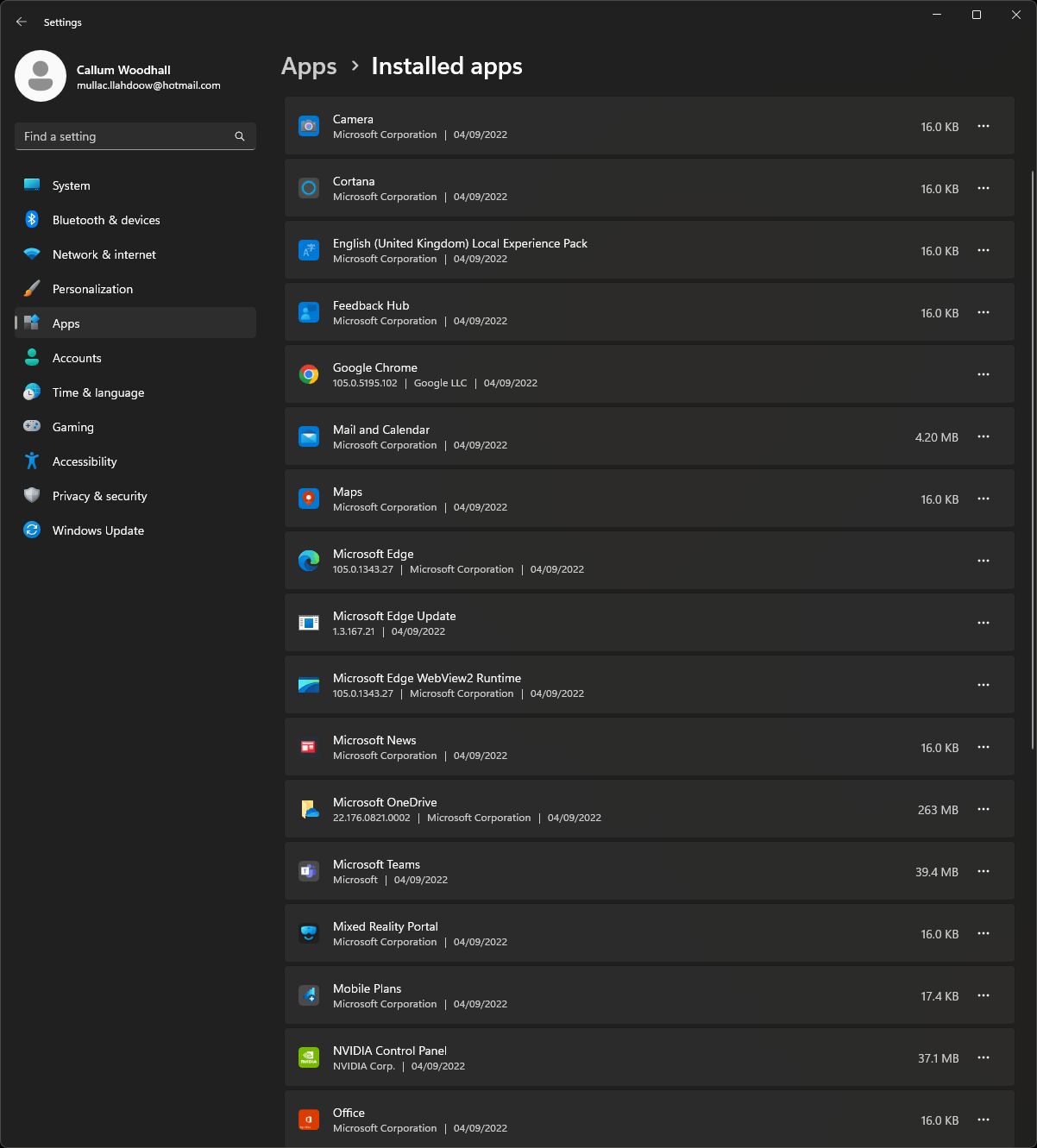Click the Feedback Hub app icon
Viewport: 1037px width, 1148px height.
click(x=309, y=312)
